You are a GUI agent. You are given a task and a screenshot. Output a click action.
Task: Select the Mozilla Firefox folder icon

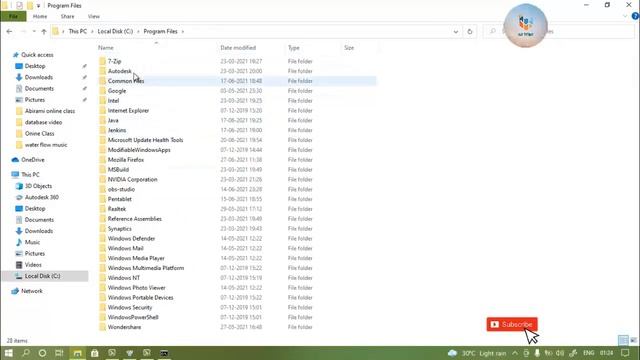102,160
